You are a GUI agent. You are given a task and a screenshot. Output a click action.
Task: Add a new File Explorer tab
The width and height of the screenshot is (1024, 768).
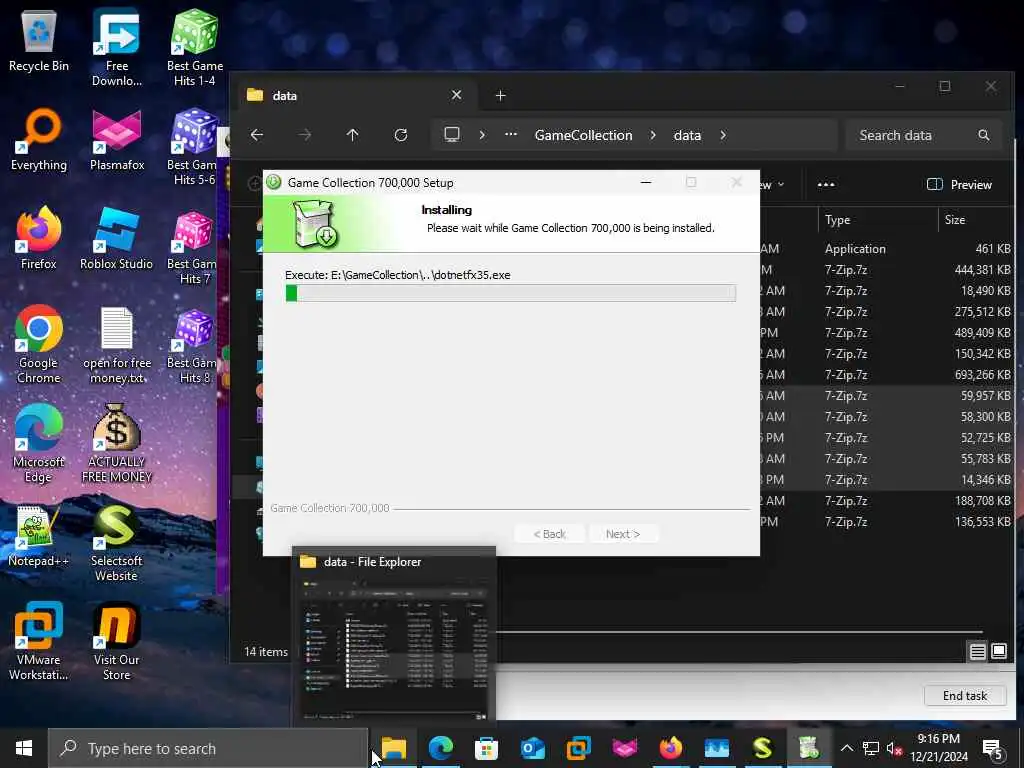[x=500, y=95]
